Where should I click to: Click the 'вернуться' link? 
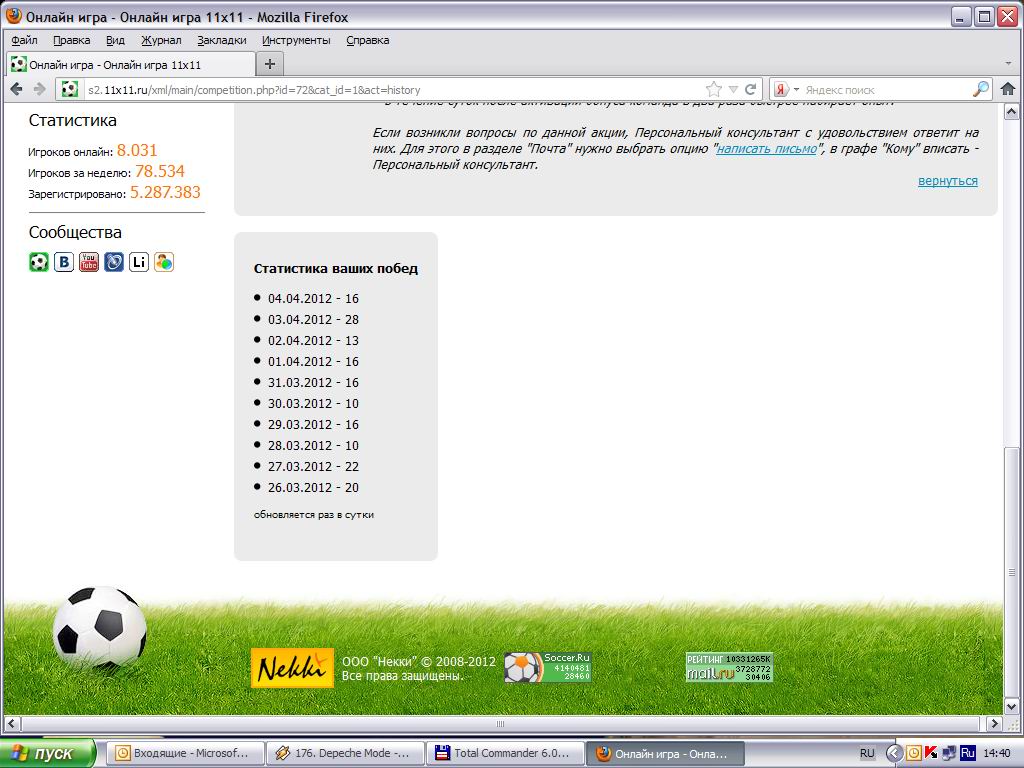[947, 181]
